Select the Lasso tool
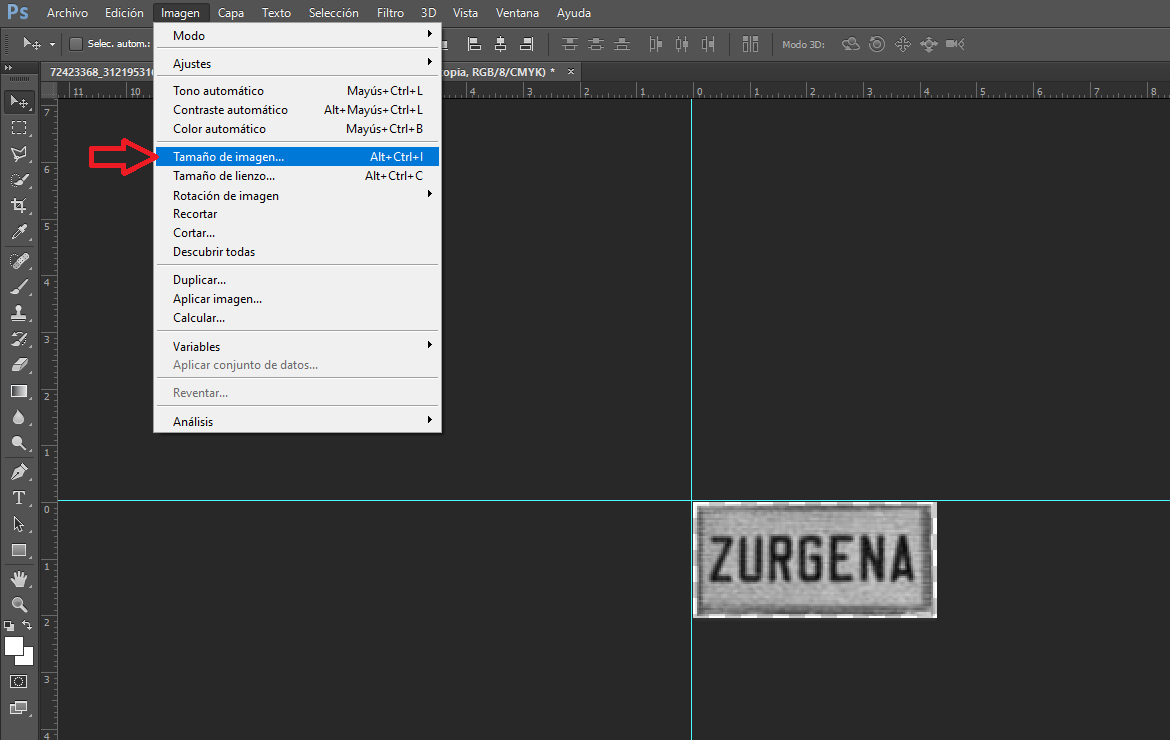This screenshot has width=1170, height=740. 19,154
